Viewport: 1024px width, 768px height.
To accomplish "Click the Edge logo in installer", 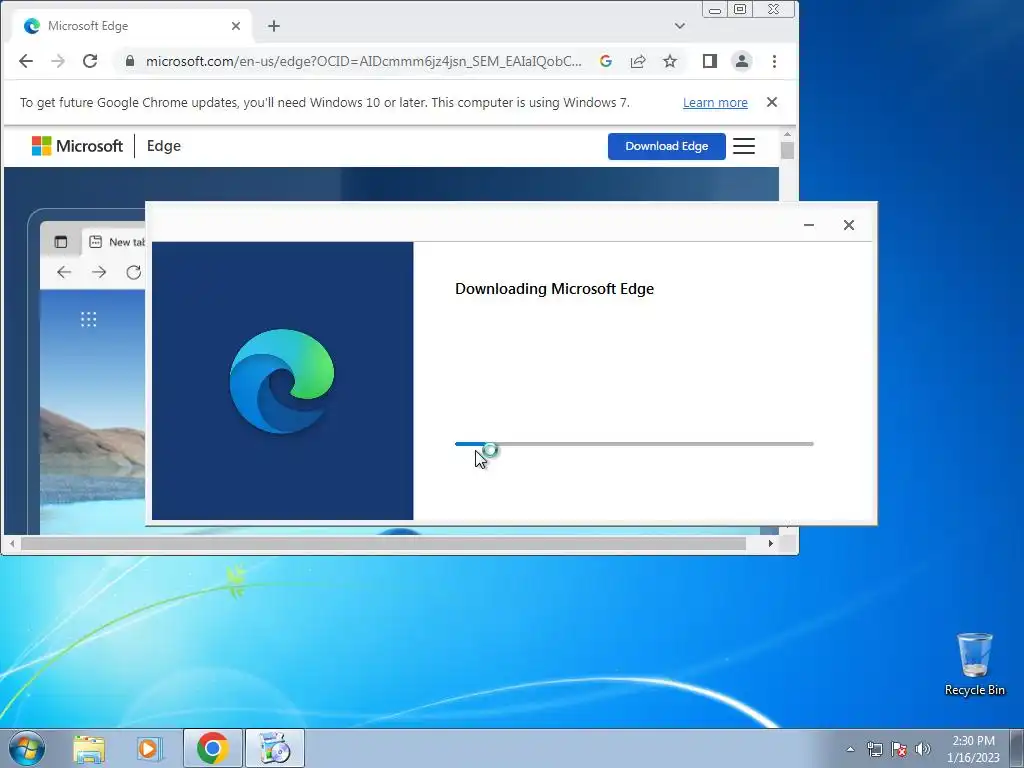I will (x=282, y=381).
